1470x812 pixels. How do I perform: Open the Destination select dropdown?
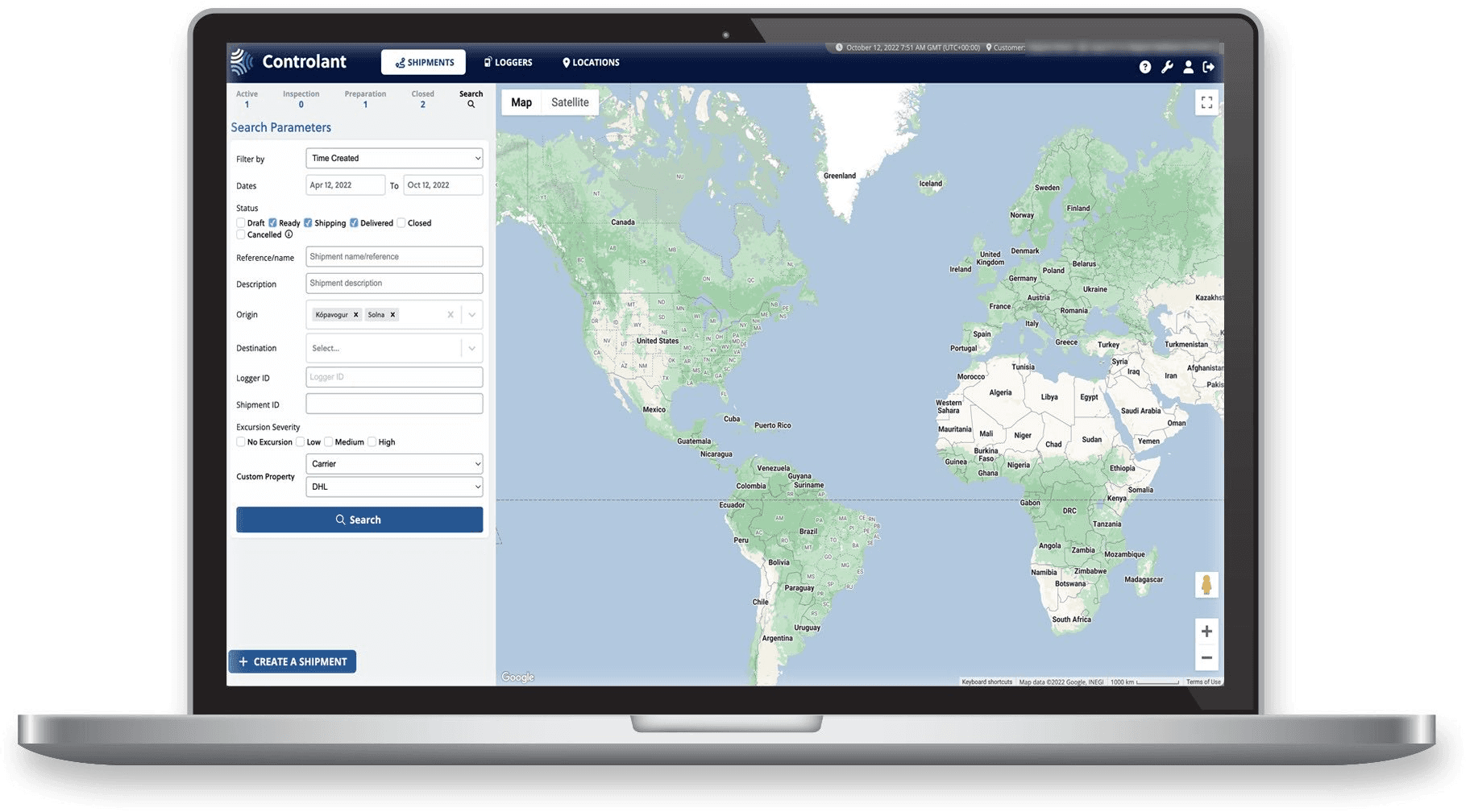point(394,348)
